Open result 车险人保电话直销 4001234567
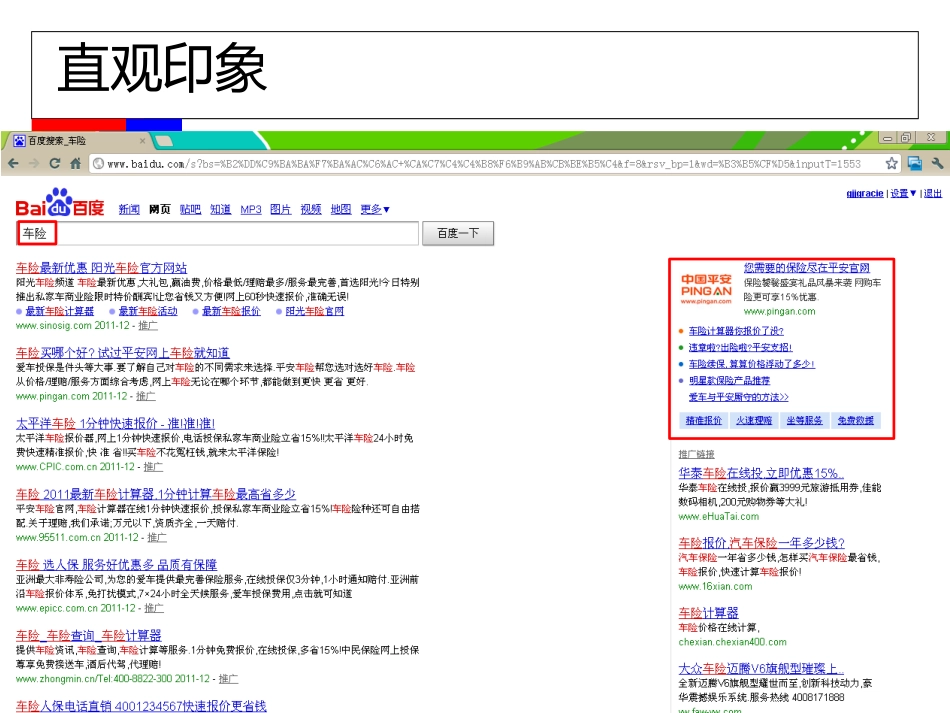Viewport: 950px width, 713px height. pyautogui.click(x=141, y=706)
